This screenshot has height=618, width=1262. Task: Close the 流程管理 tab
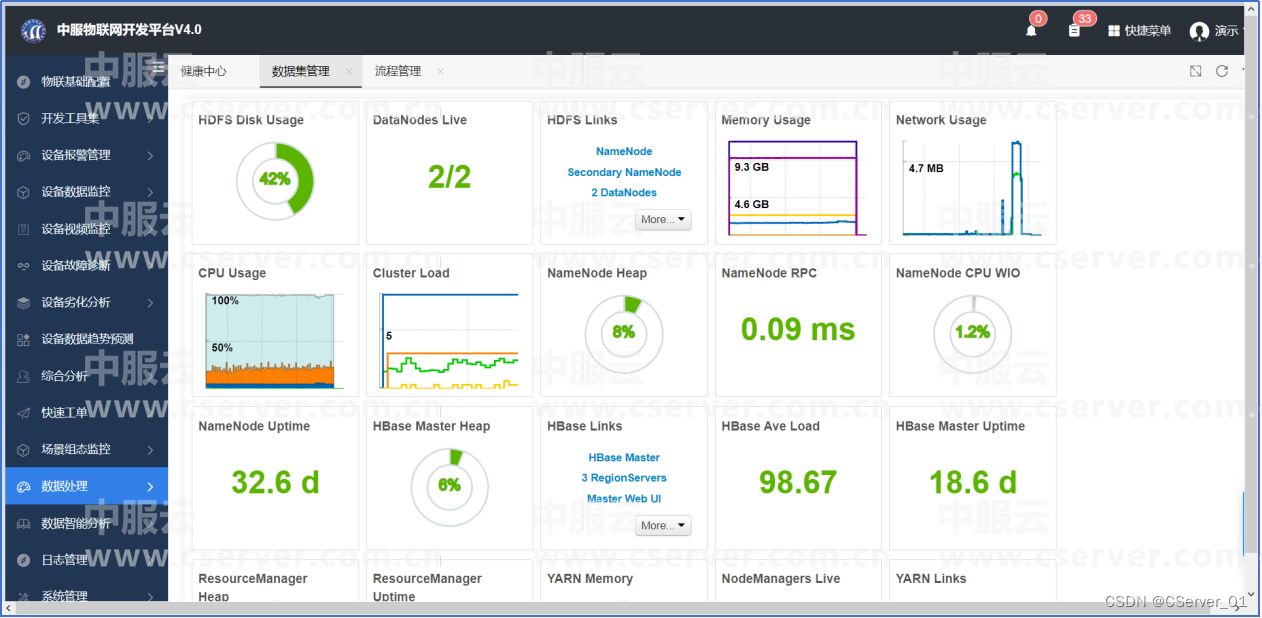click(440, 72)
